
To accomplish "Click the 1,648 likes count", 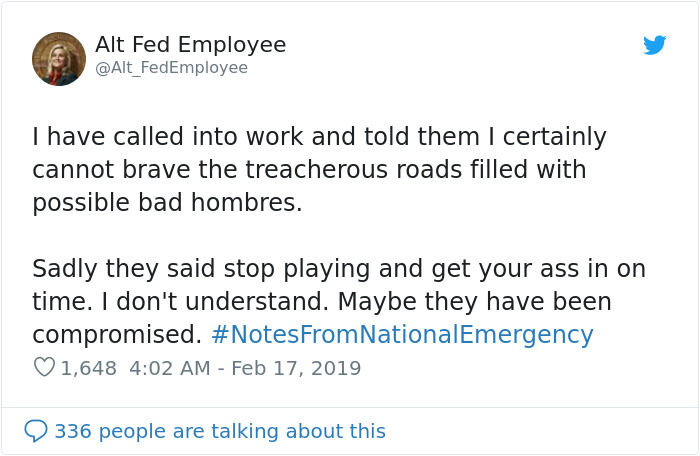I will 88,368.
